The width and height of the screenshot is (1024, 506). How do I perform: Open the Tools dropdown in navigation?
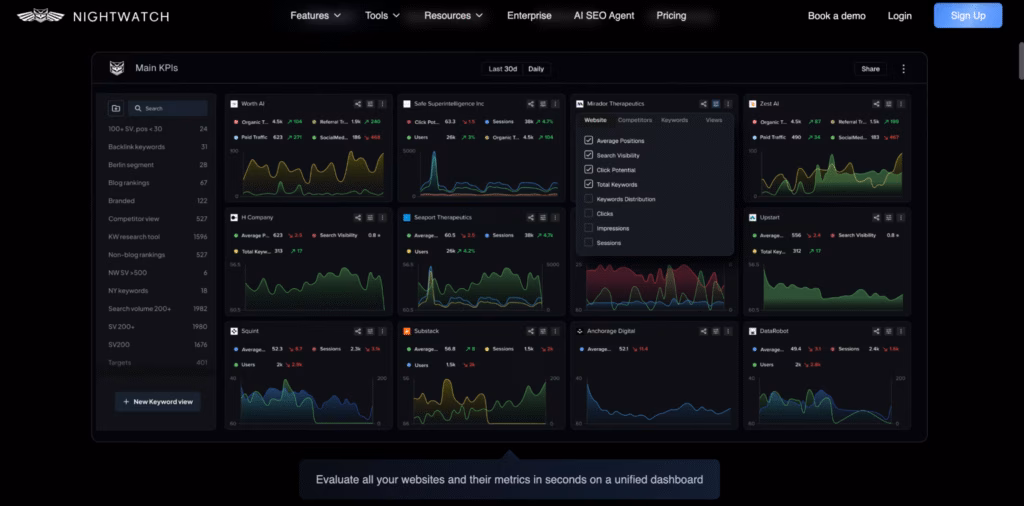tap(382, 16)
